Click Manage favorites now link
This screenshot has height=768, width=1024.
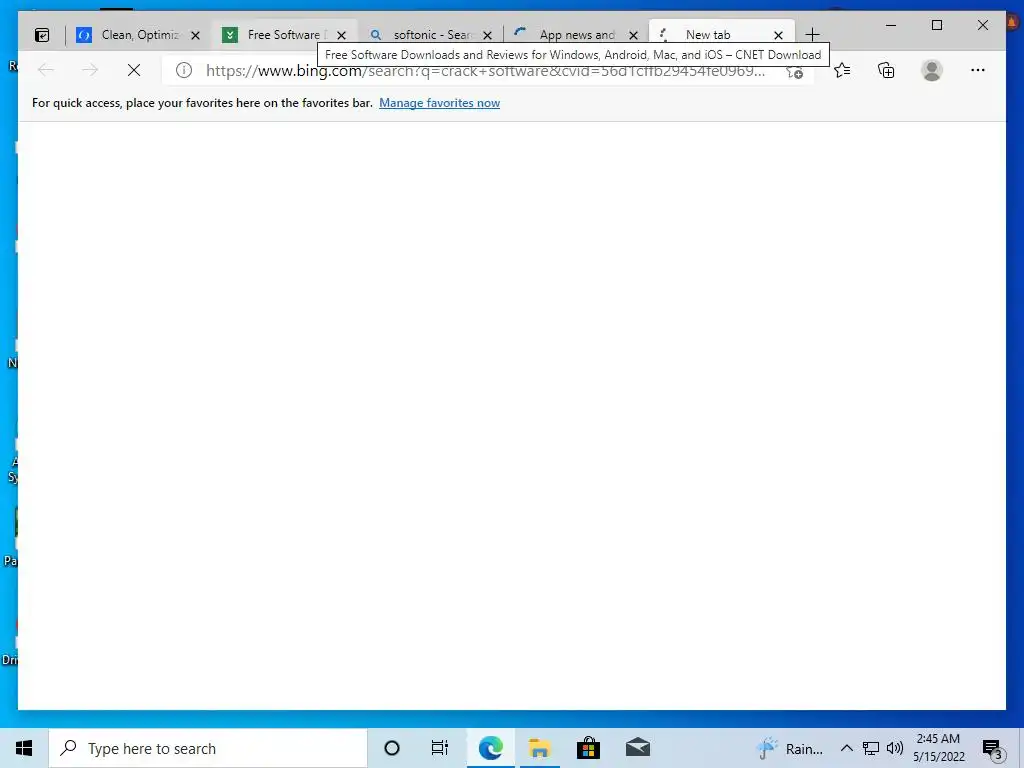tap(440, 103)
